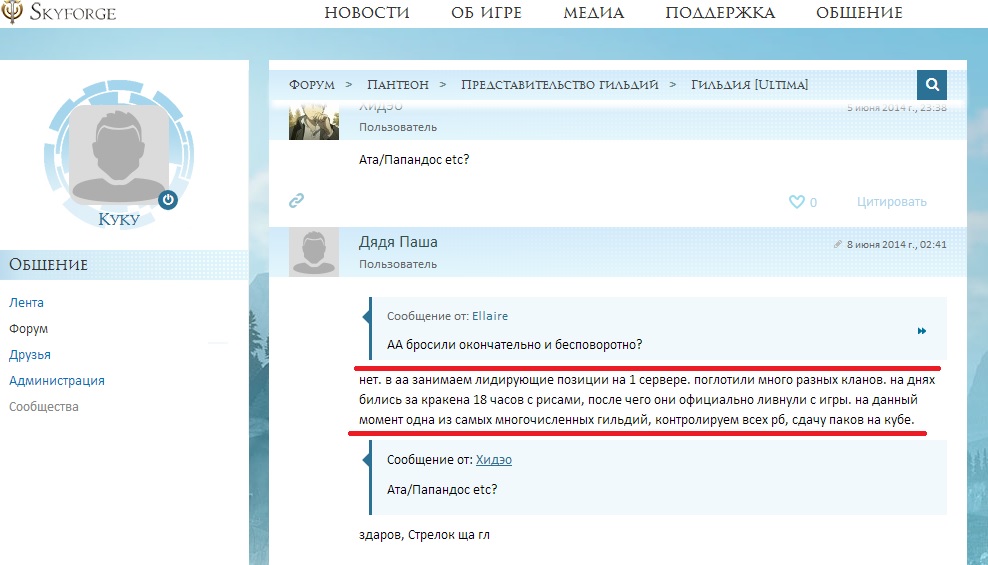Open the Сообщества sidebar item
Viewport: 988px width, 565px height.
click(x=43, y=406)
